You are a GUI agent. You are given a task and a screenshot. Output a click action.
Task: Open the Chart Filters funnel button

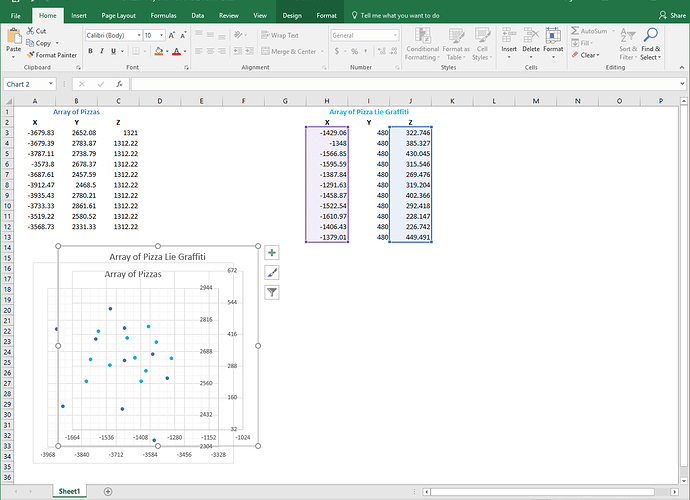pos(272,292)
